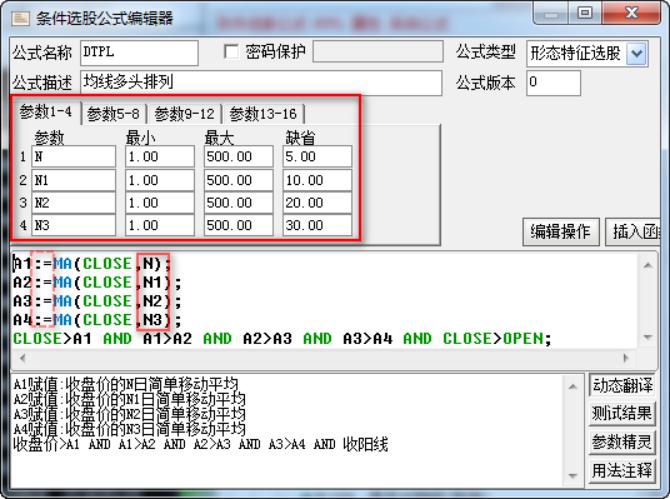Click parameter 2 name field N1
Screen dimensions: 670x499
click(x=73, y=180)
